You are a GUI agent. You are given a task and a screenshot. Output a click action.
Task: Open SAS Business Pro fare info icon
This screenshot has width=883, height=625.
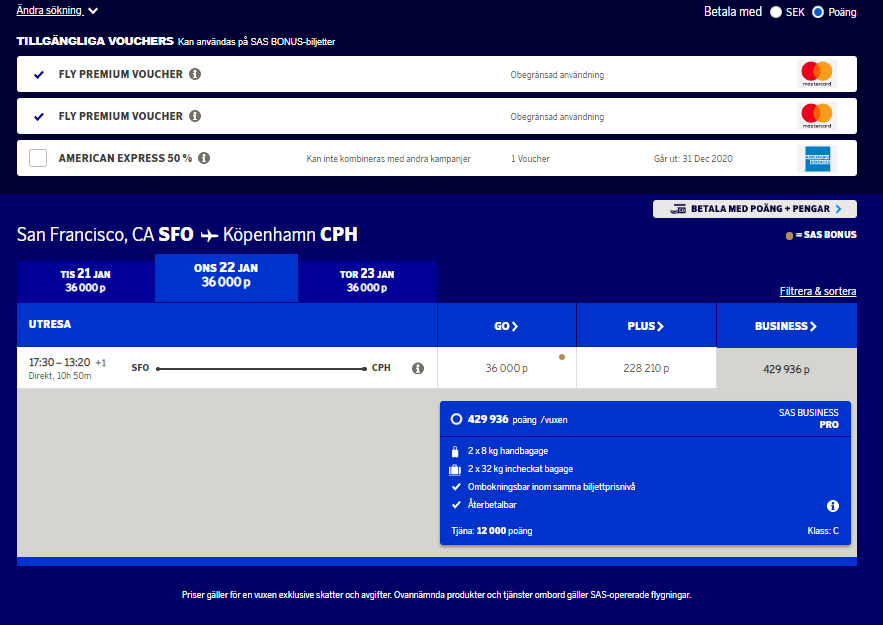point(832,506)
